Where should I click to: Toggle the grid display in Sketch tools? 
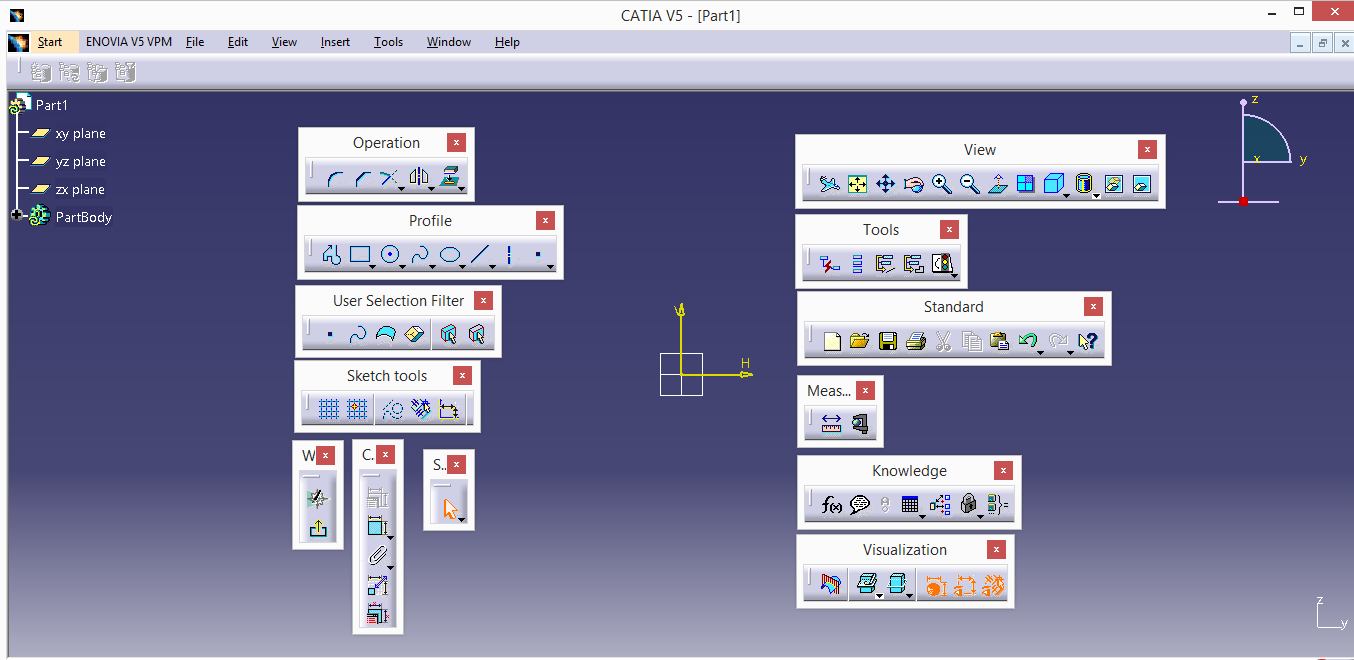tap(330, 409)
